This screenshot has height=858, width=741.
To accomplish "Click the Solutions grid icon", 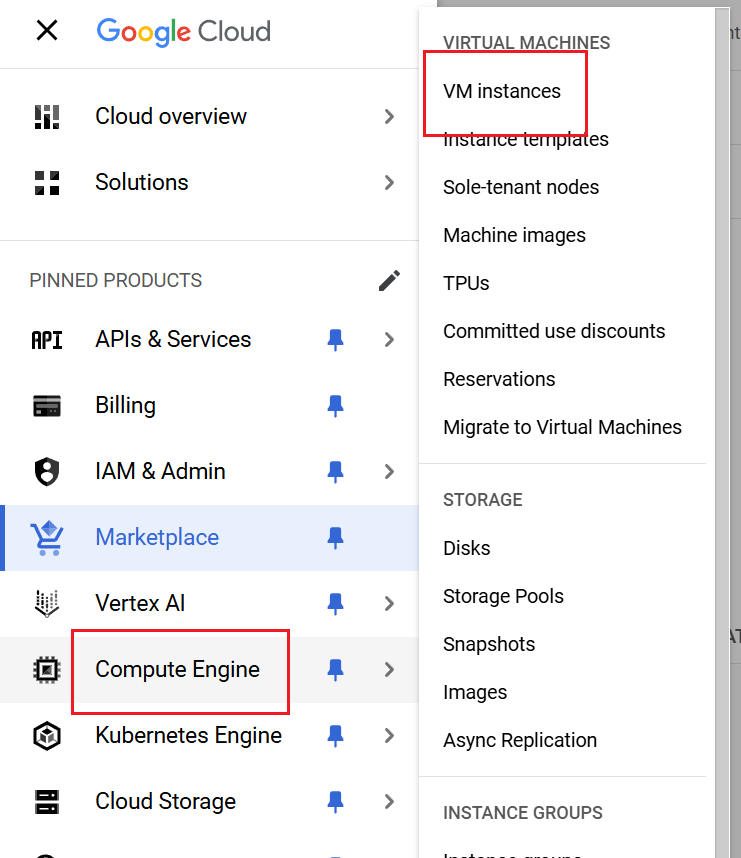I will [x=47, y=183].
